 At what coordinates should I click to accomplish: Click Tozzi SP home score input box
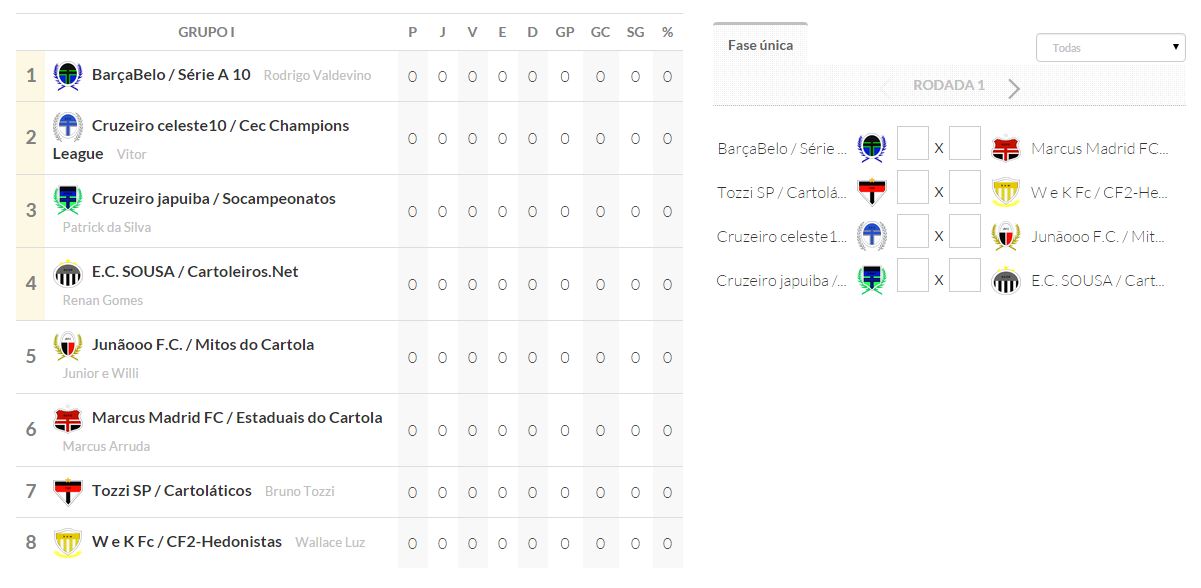click(x=913, y=188)
